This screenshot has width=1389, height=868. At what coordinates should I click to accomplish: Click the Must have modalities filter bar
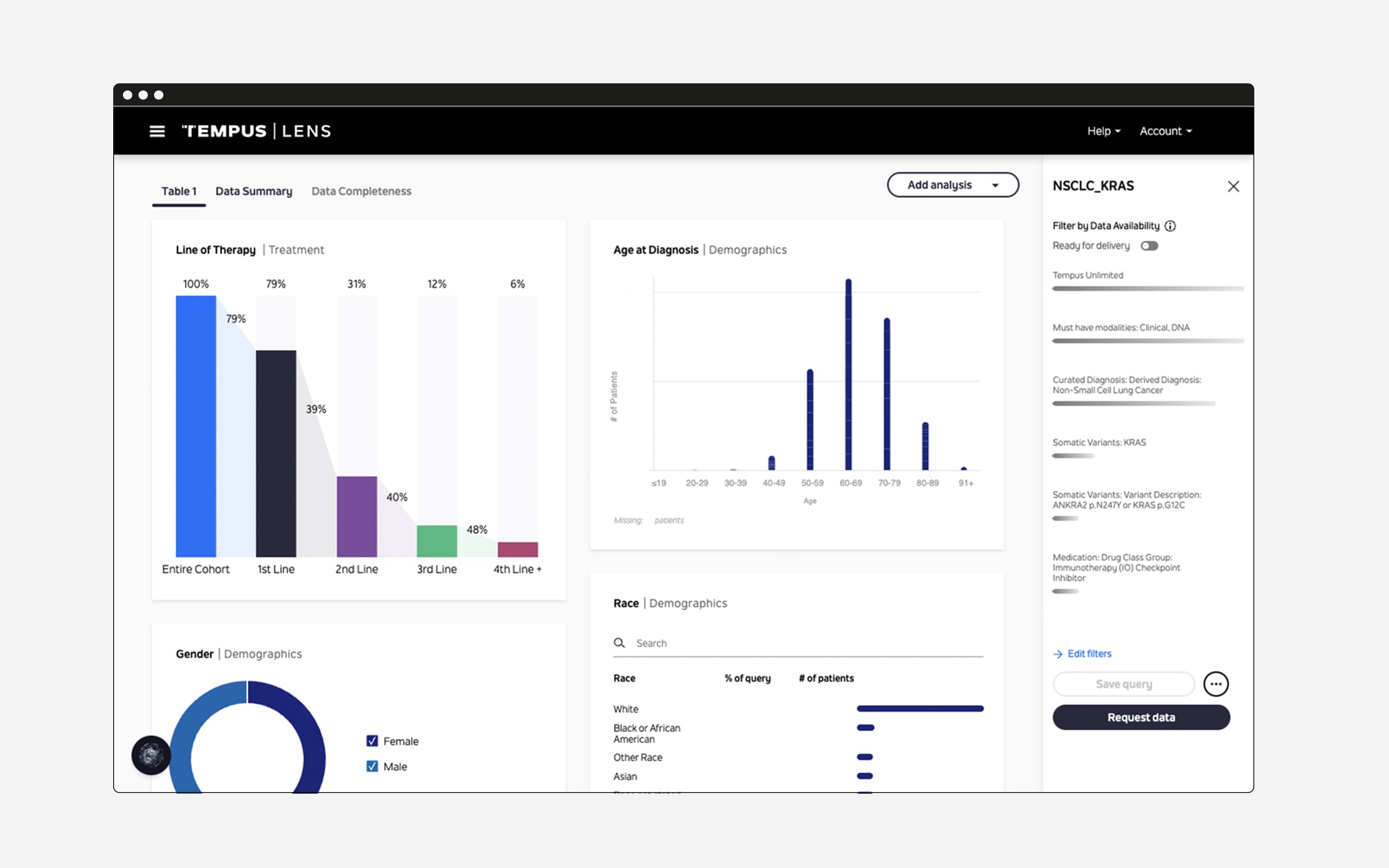point(1148,341)
